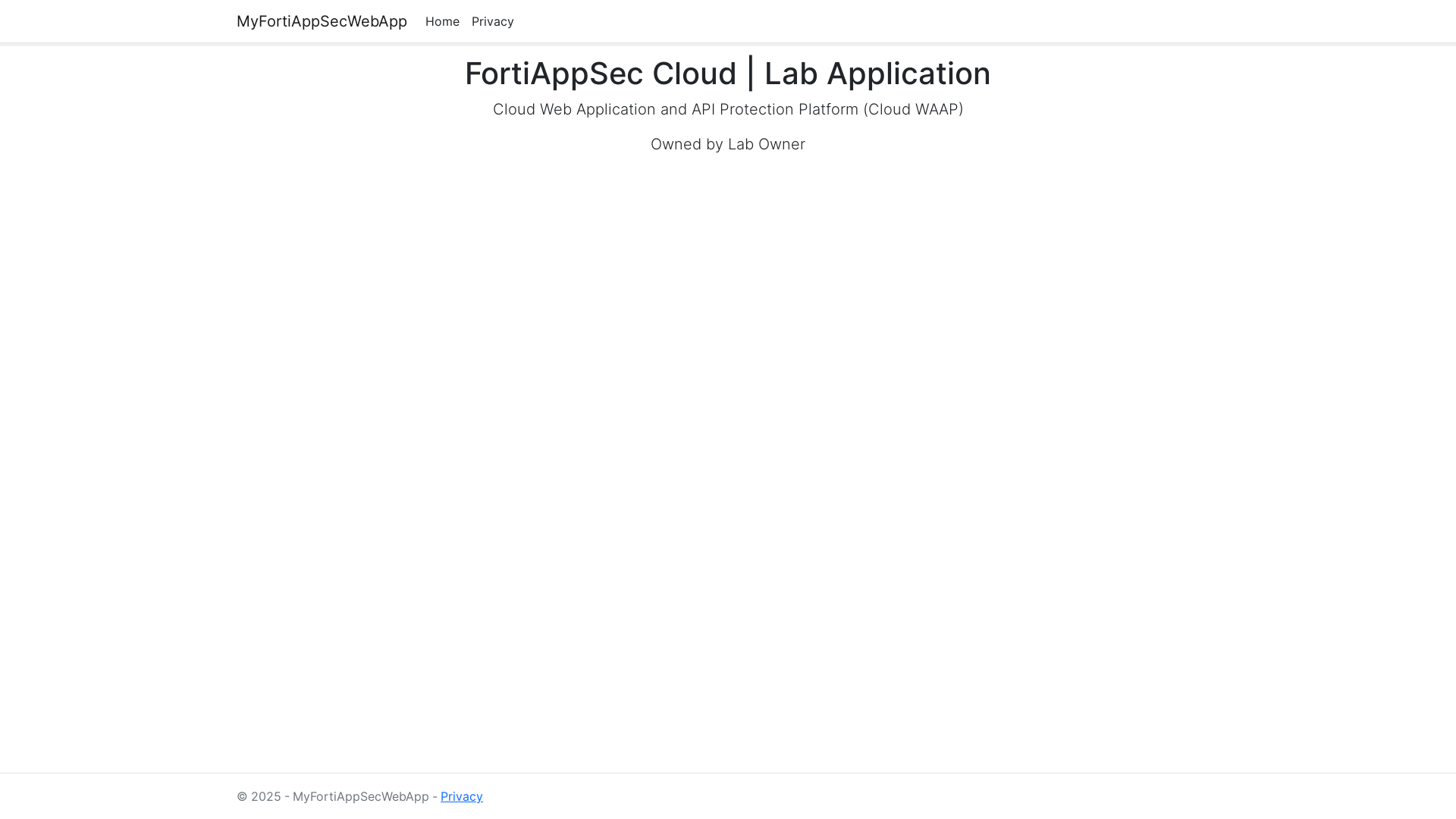
Task: Click the vertical bar separator in the heading
Action: pyautogui.click(x=750, y=74)
